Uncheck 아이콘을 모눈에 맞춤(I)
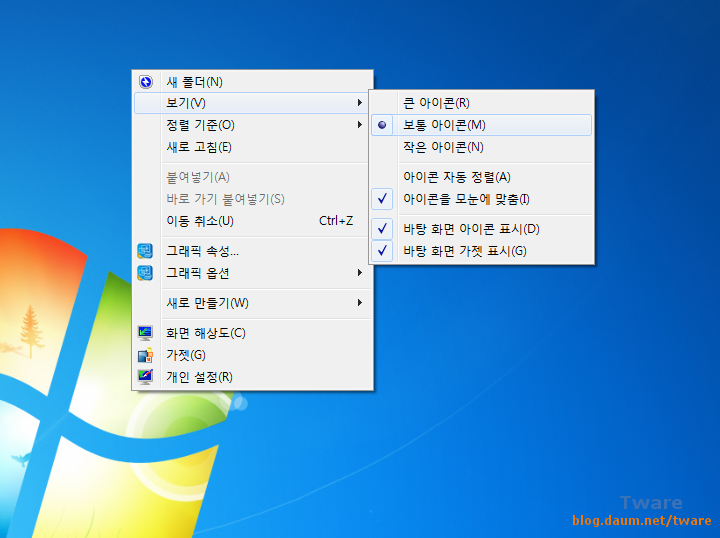Screen dimensions: 720x538 coord(481,199)
